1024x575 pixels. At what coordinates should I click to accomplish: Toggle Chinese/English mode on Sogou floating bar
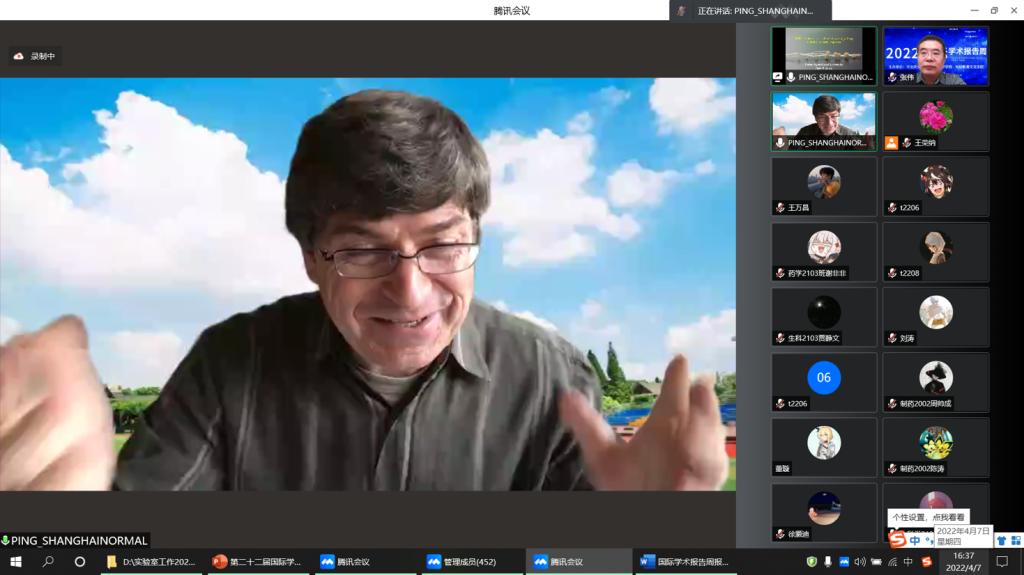click(915, 540)
